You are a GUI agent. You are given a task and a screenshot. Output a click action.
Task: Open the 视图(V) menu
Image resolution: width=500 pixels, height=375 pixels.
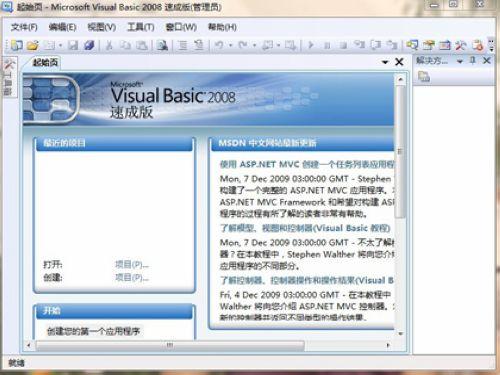click(x=102, y=27)
